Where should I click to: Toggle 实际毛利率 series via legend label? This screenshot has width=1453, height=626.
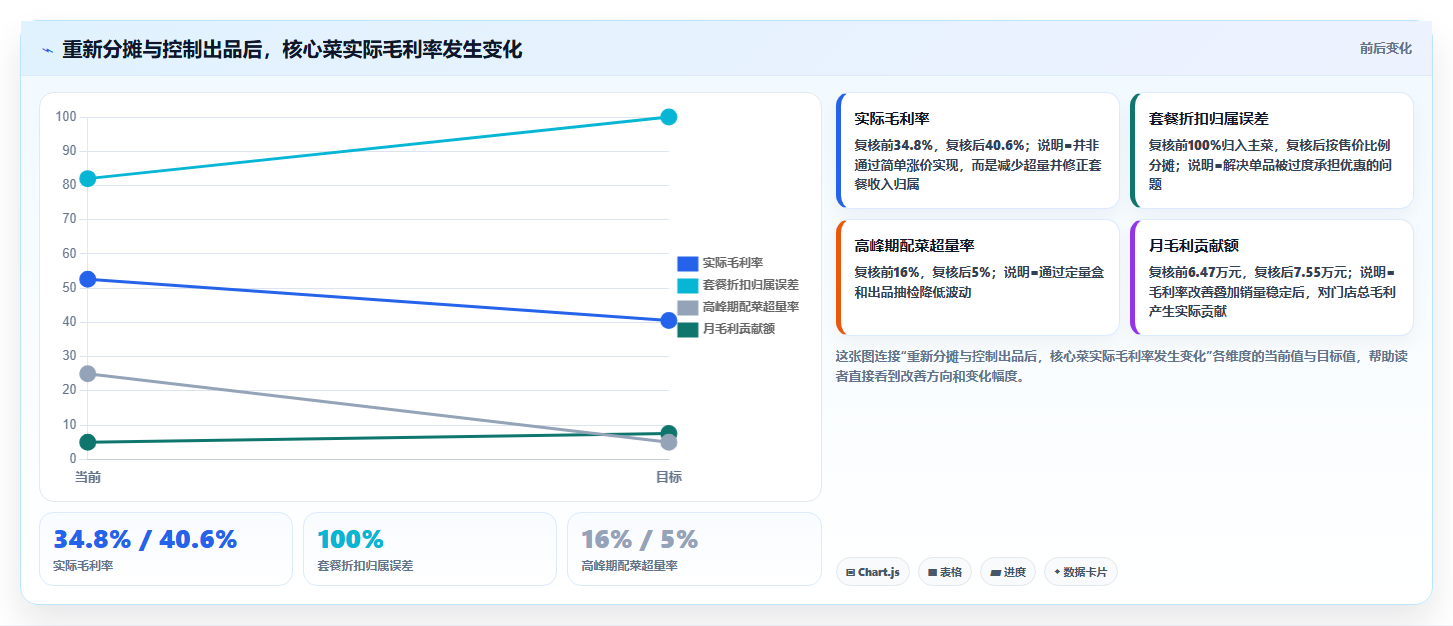pos(732,263)
